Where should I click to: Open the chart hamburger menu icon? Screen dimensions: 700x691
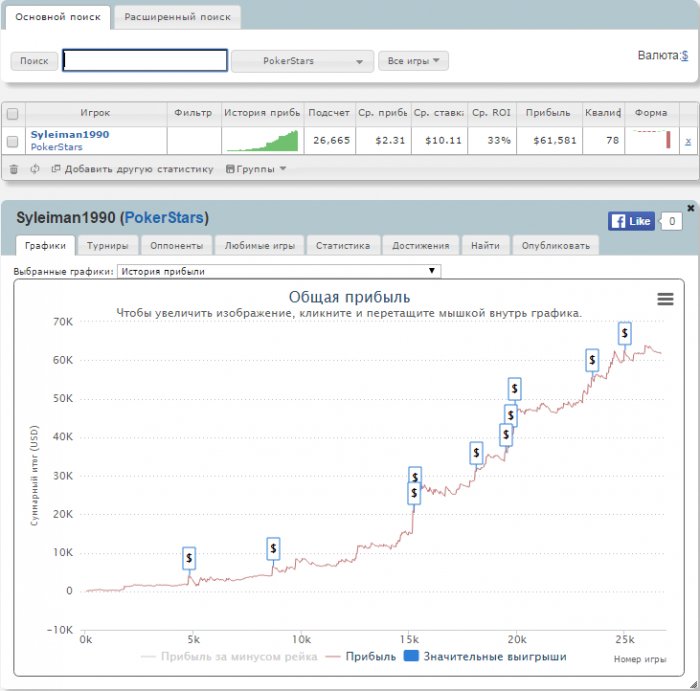pos(665,298)
